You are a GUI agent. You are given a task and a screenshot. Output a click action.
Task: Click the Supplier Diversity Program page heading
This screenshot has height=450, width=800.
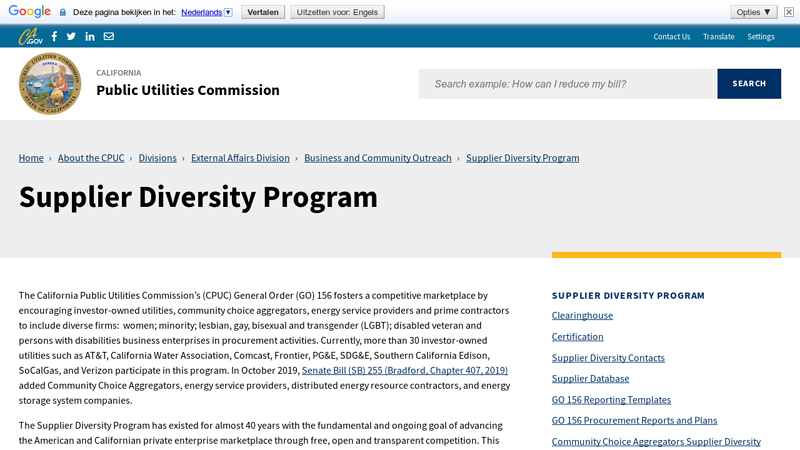[x=198, y=197]
